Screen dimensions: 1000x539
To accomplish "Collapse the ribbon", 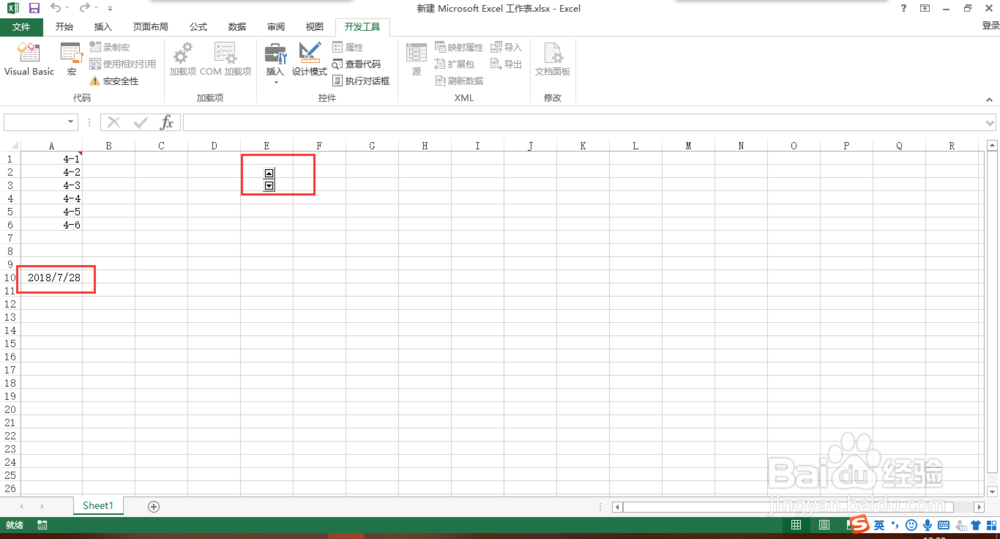I will click(x=989, y=100).
